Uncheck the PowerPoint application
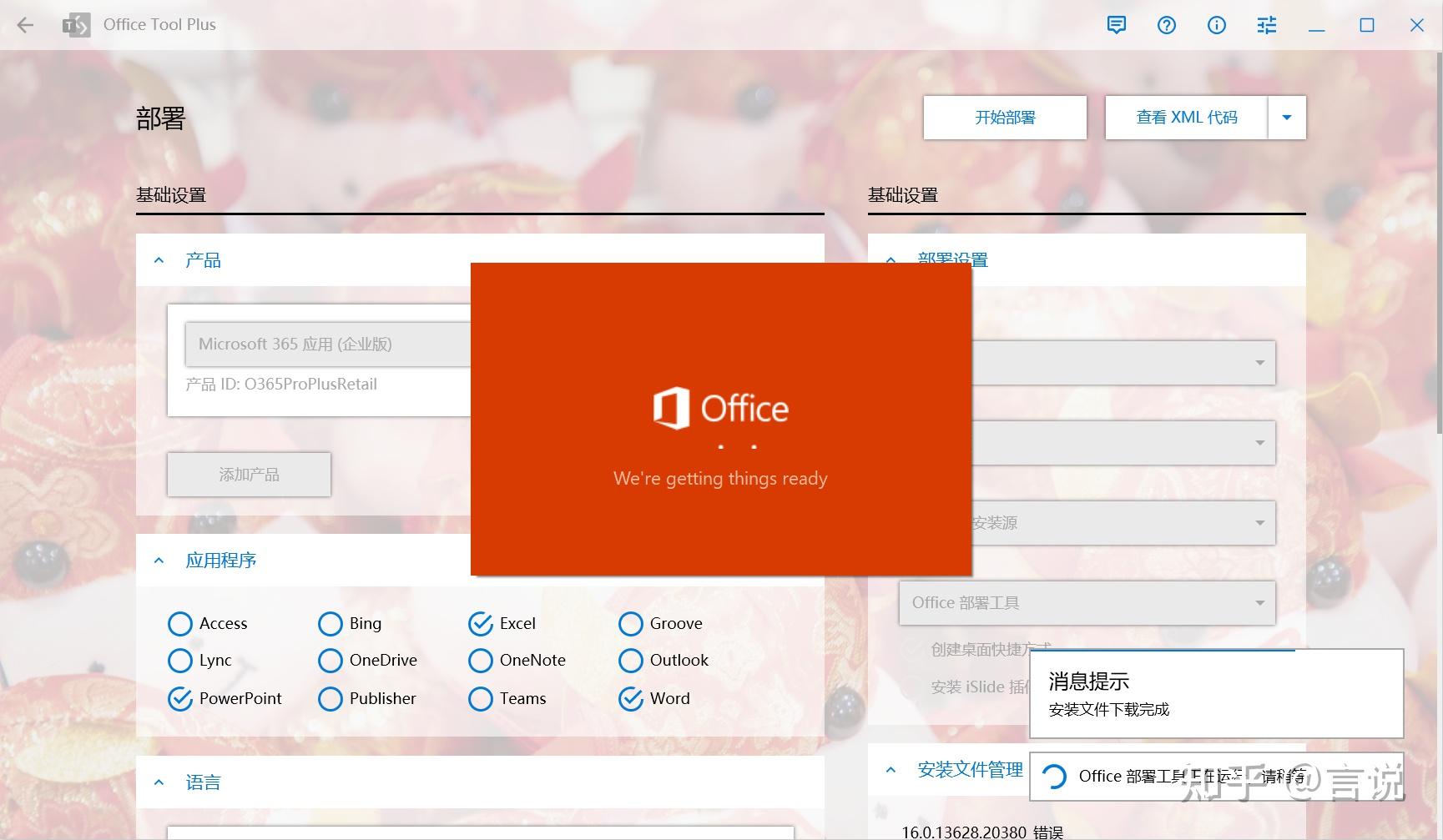This screenshot has width=1443, height=840. pyautogui.click(x=180, y=698)
